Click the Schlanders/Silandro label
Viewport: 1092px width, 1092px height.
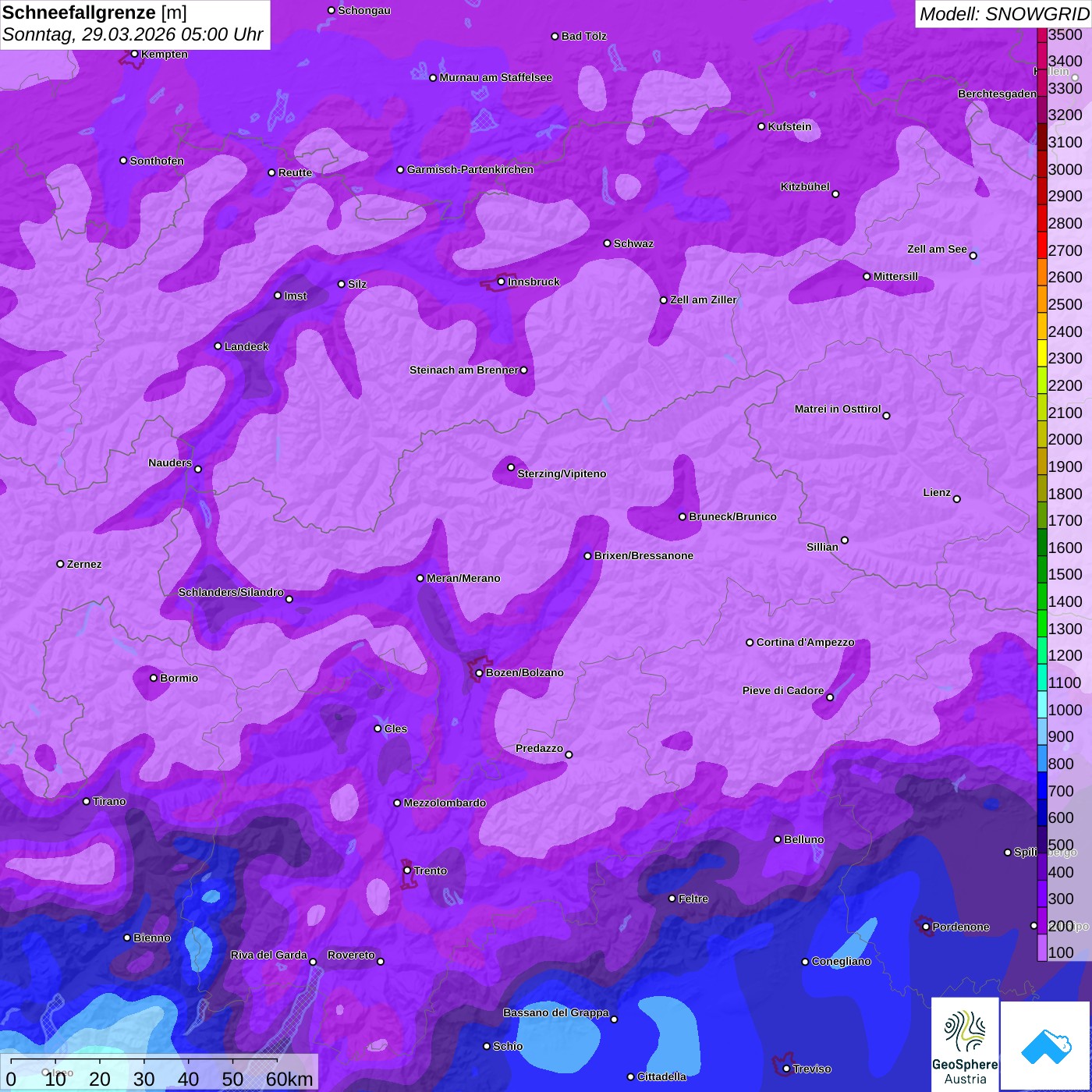pyautogui.click(x=231, y=592)
